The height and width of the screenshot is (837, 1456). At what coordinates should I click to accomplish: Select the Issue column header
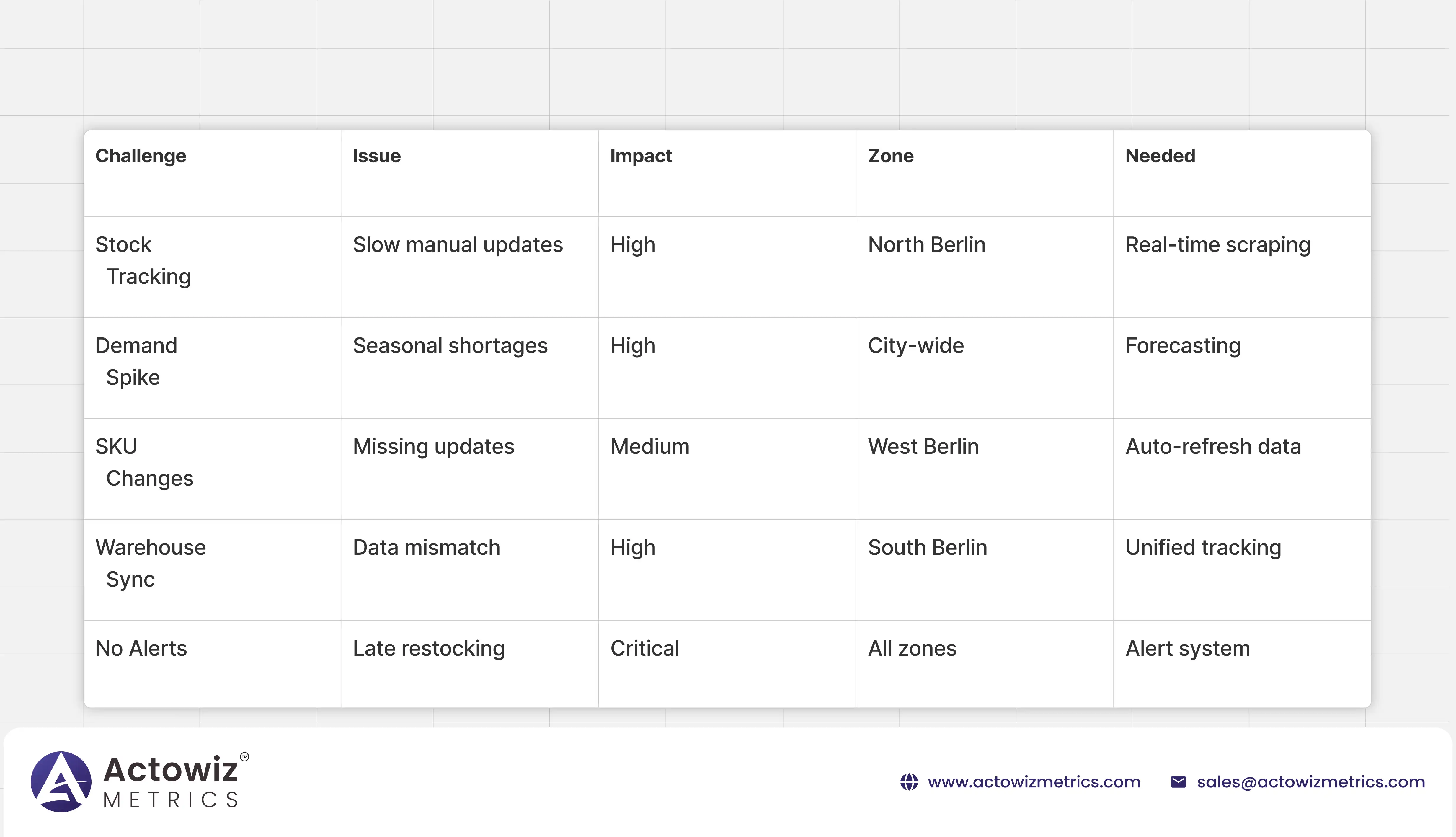[376, 156]
